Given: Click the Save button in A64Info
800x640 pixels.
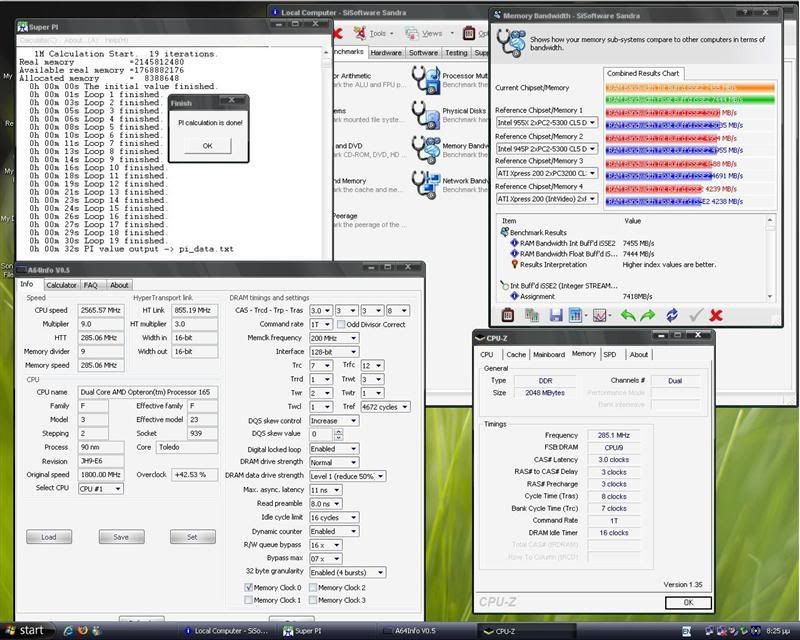Looking at the screenshot, I should click(x=121, y=537).
